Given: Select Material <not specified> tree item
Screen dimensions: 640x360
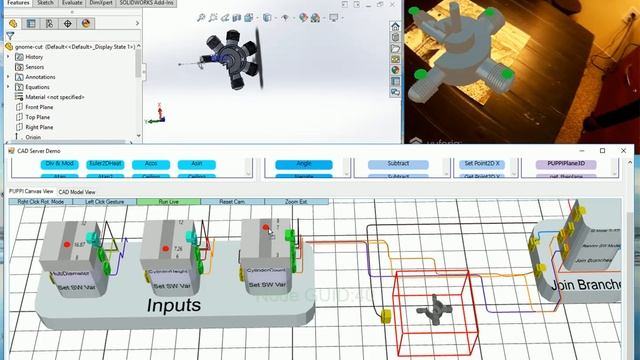Looking at the screenshot, I should pyautogui.click(x=55, y=97).
